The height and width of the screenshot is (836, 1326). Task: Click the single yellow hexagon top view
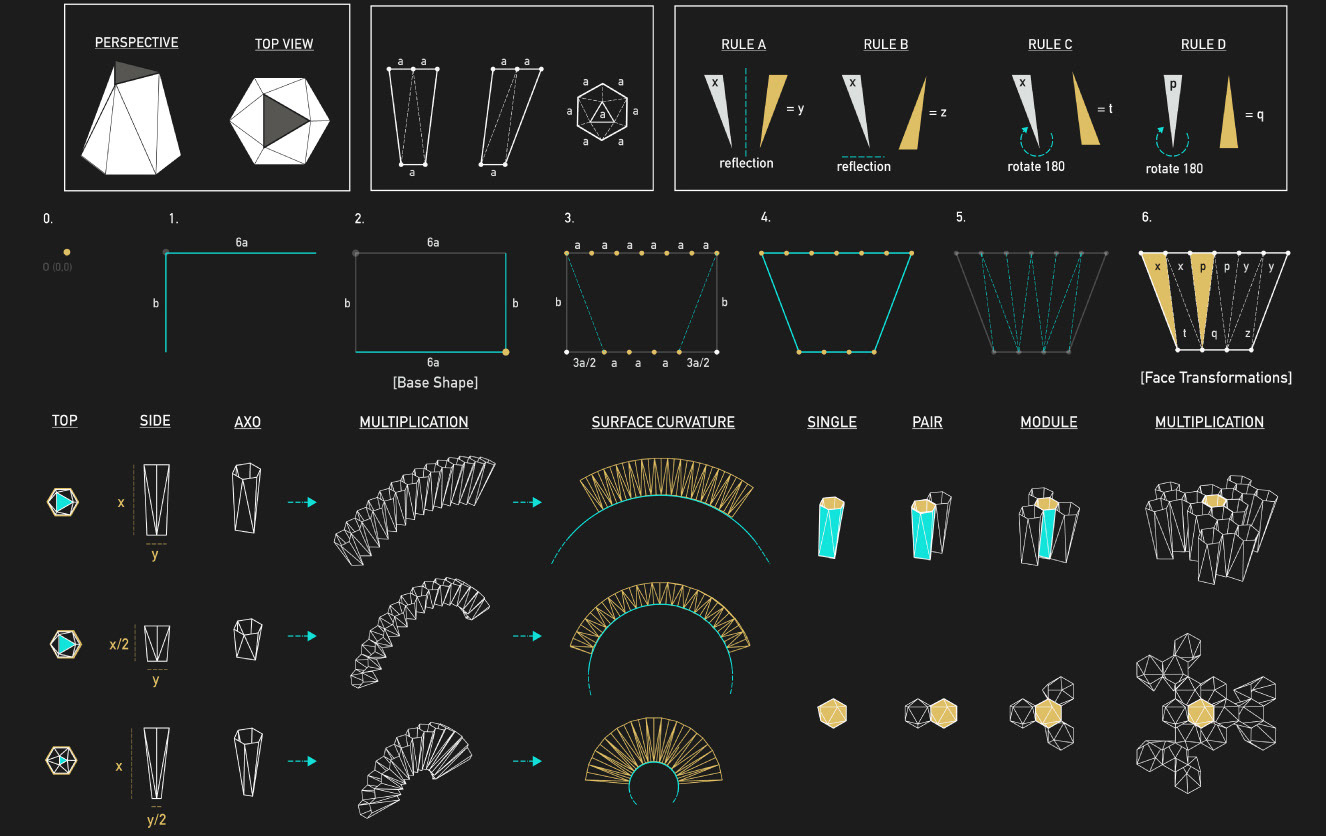pyautogui.click(x=833, y=712)
